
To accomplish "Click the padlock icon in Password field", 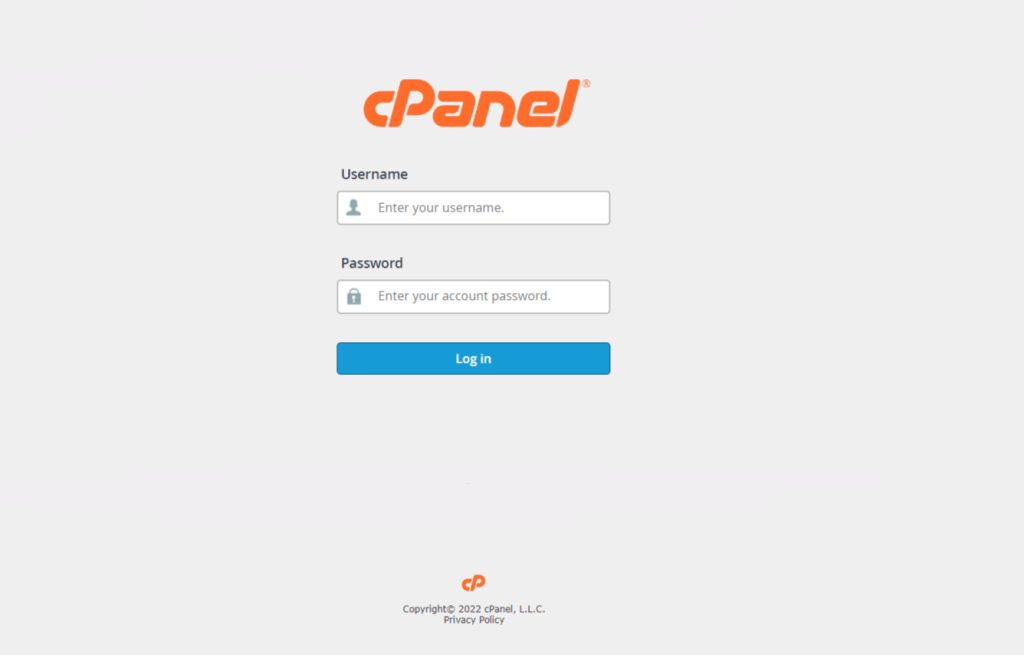I will pyautogui.click(x=354, y=296).
